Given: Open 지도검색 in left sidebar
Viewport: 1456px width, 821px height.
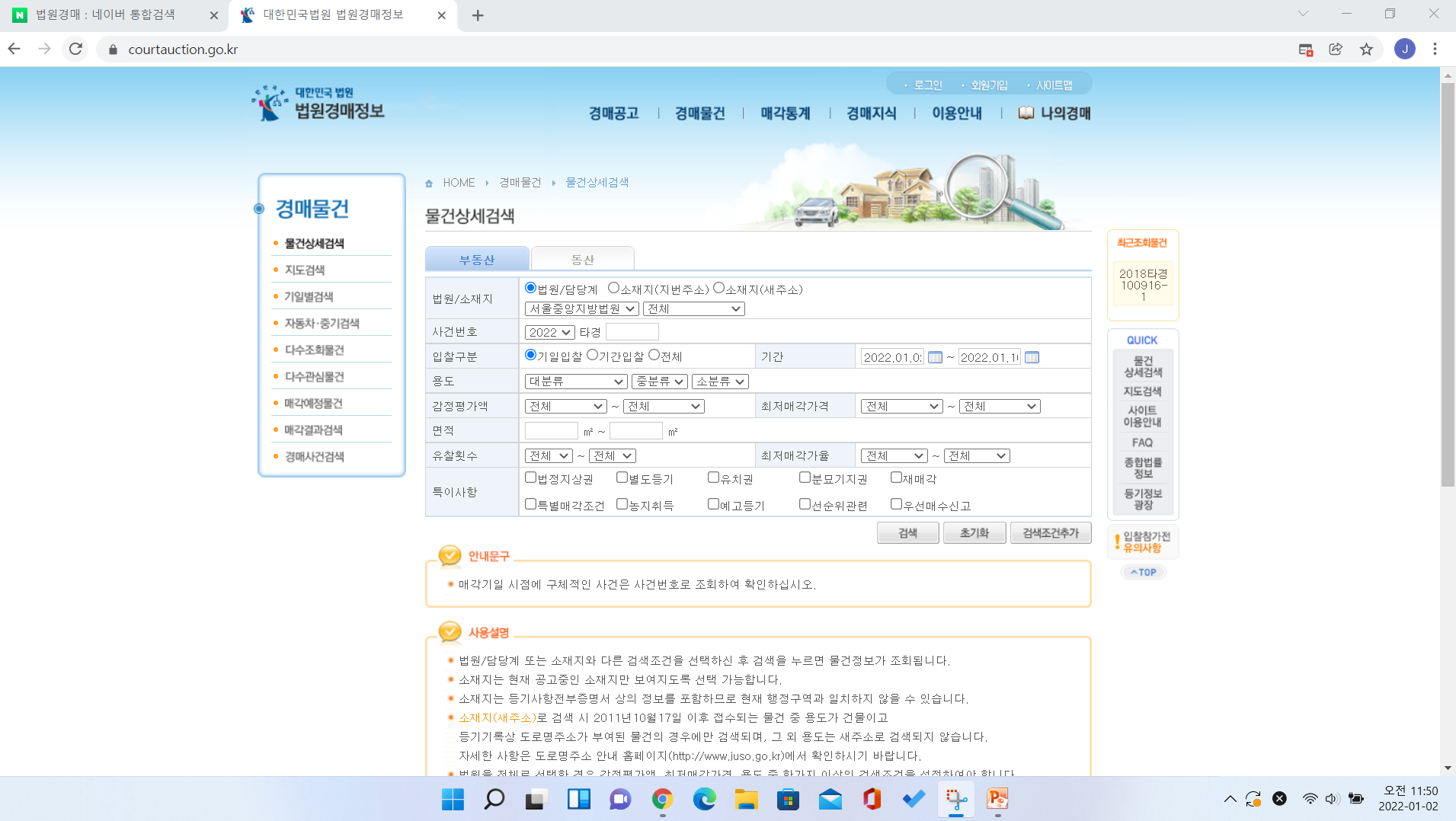Looking at the screenshot, I should click(305, 270).
